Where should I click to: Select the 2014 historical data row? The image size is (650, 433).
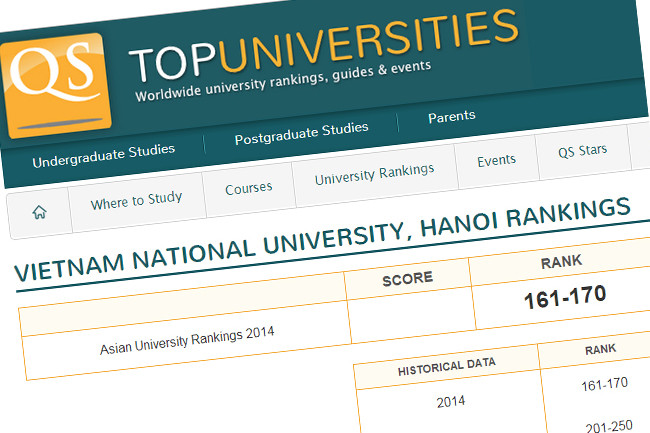pos(451,402)
